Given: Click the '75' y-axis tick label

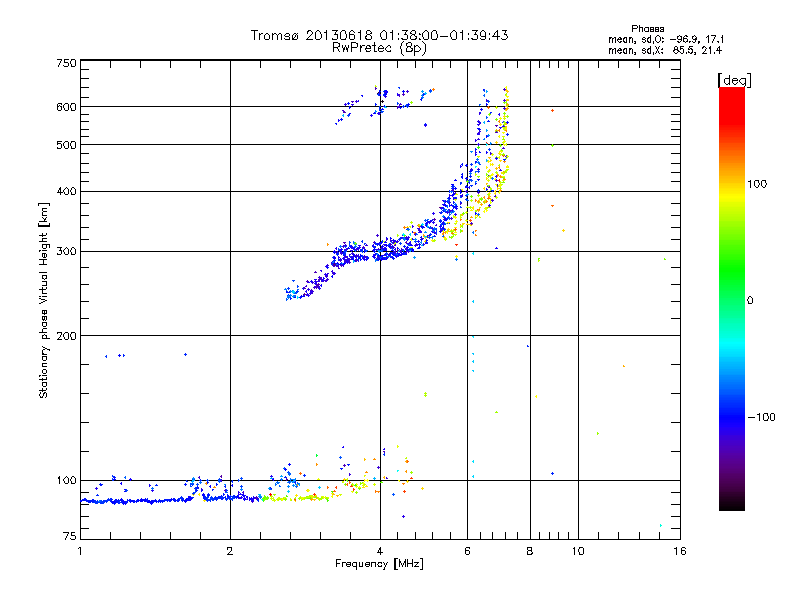Looking at the screenshot, I should click(70, 536).
